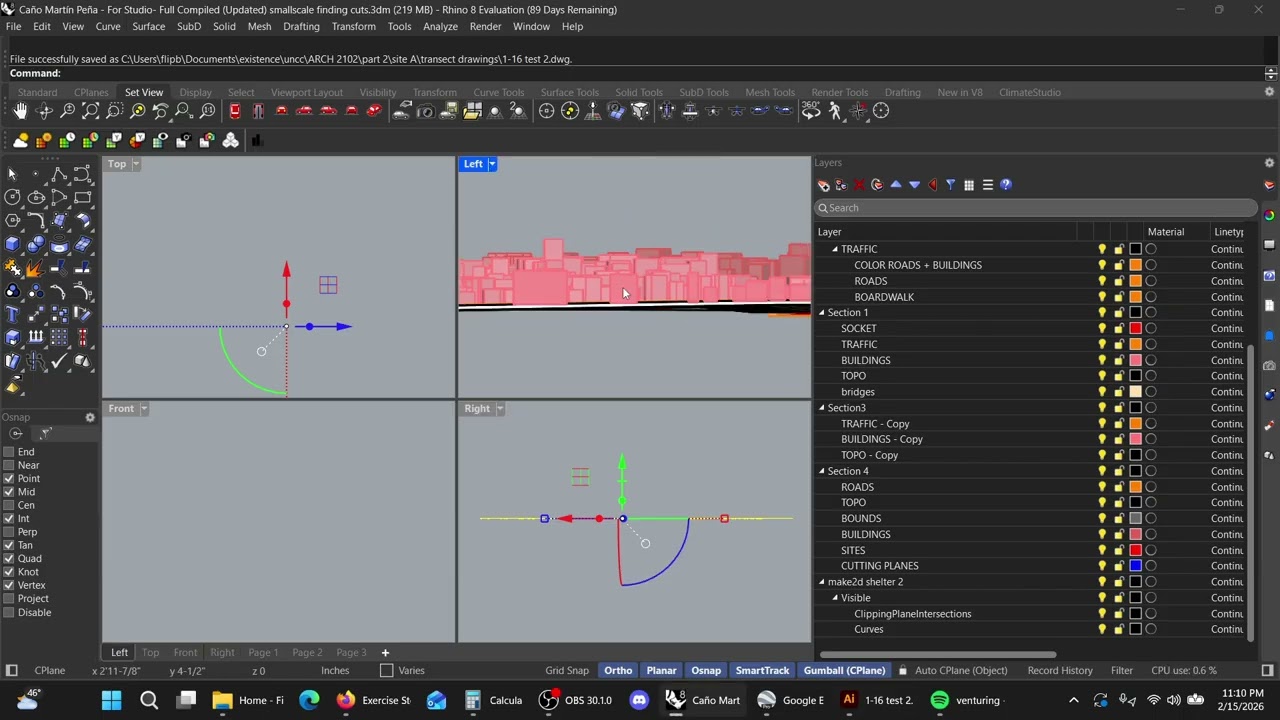Click the Move Layer Up arrow icon
This screenshot has height=720, width=1280.
(896, 185)
